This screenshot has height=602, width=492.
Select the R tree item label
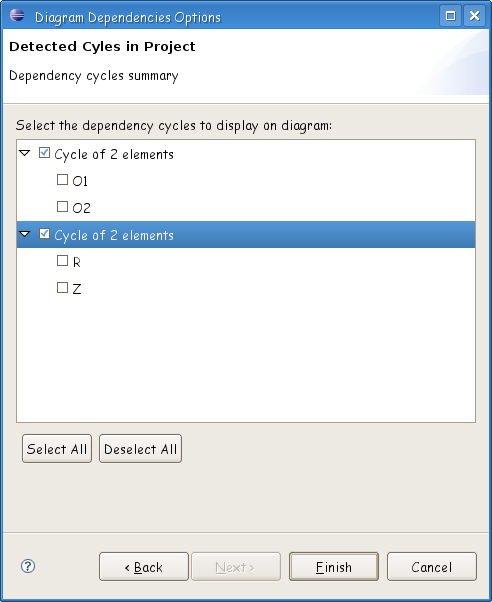(76, 262)
